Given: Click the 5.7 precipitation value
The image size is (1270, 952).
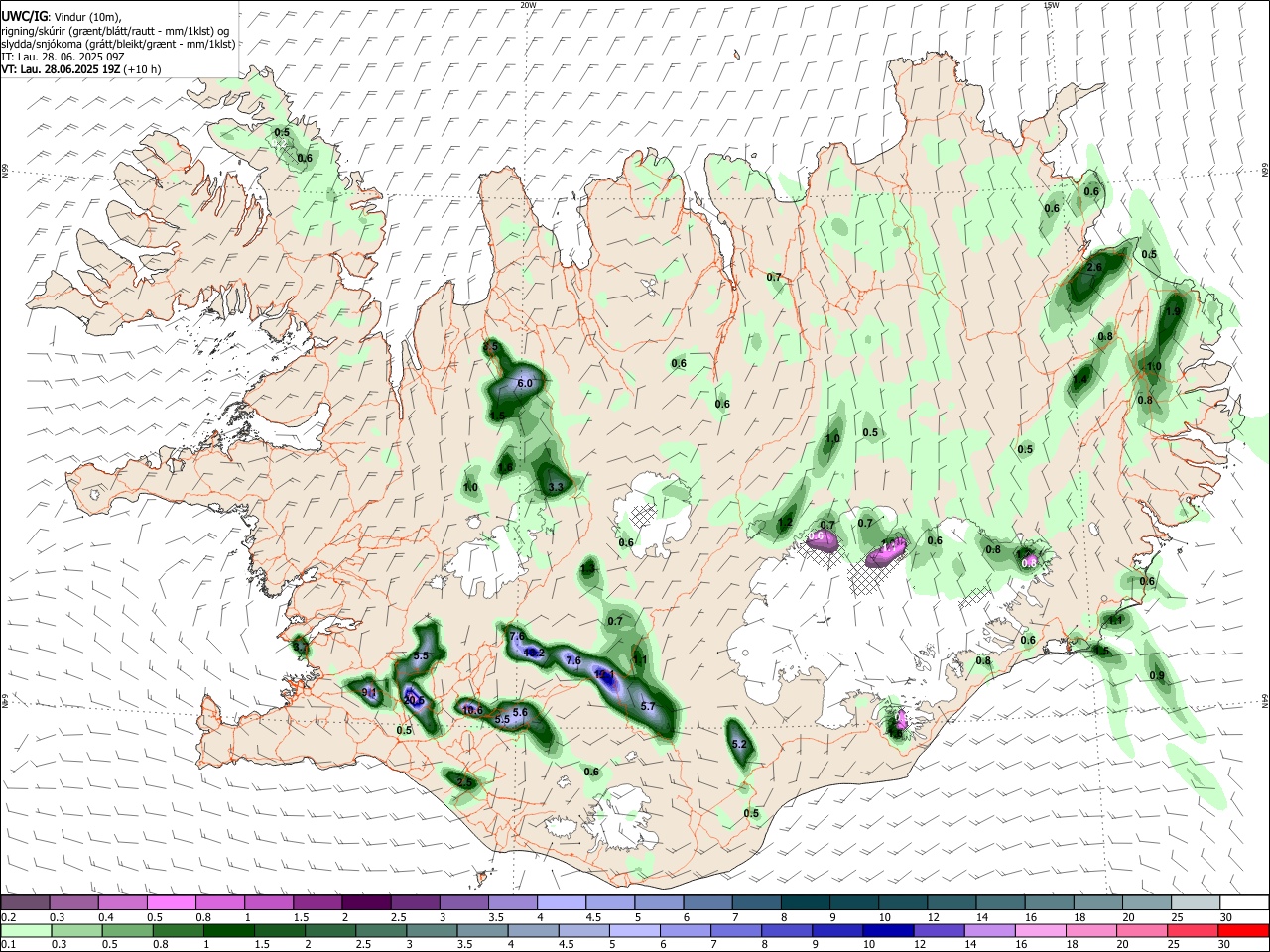Looking at the screenshot, I should pyautogui.click(x=648, y=706).
